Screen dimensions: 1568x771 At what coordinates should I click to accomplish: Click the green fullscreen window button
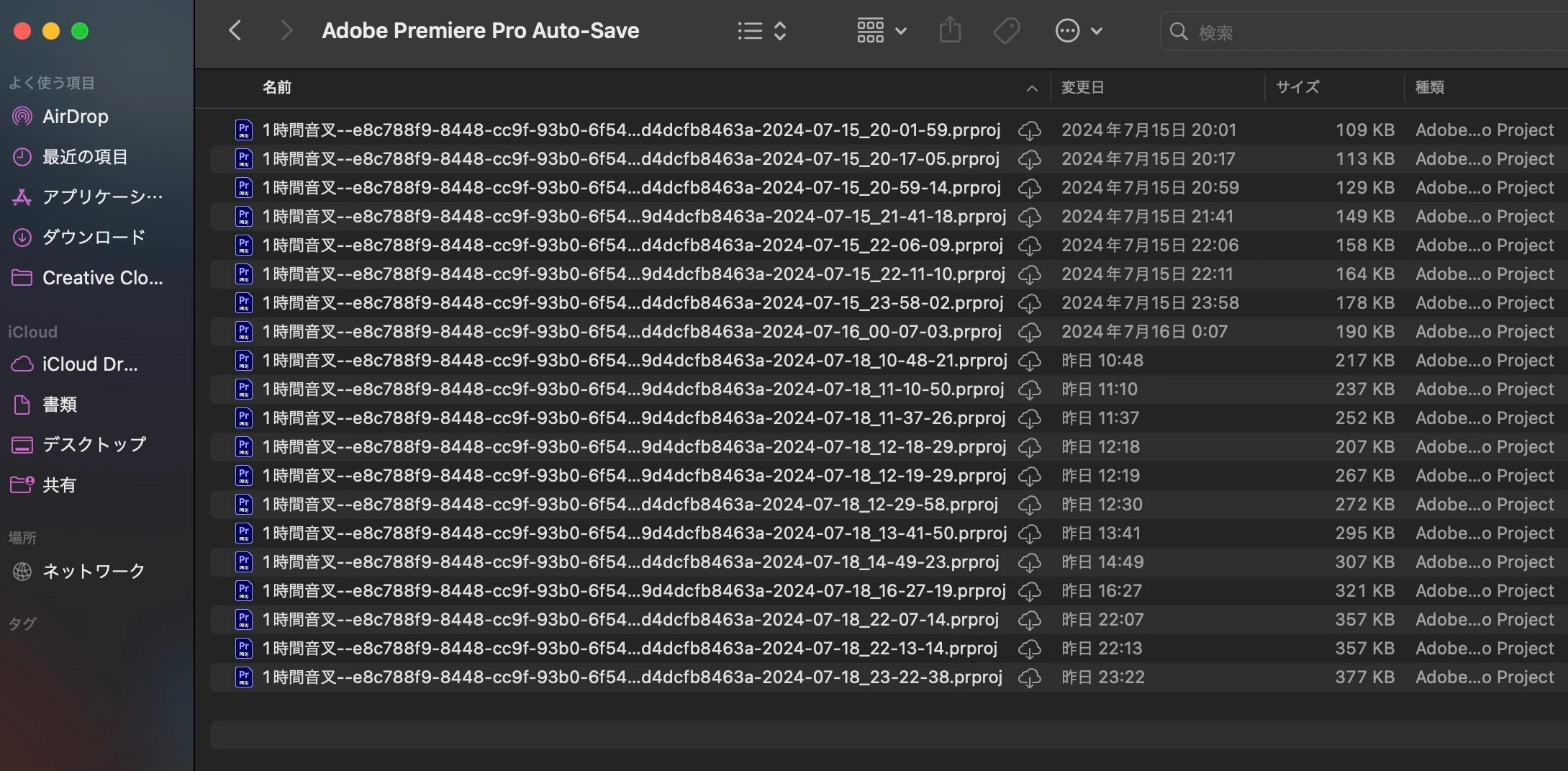pos(80,31)
